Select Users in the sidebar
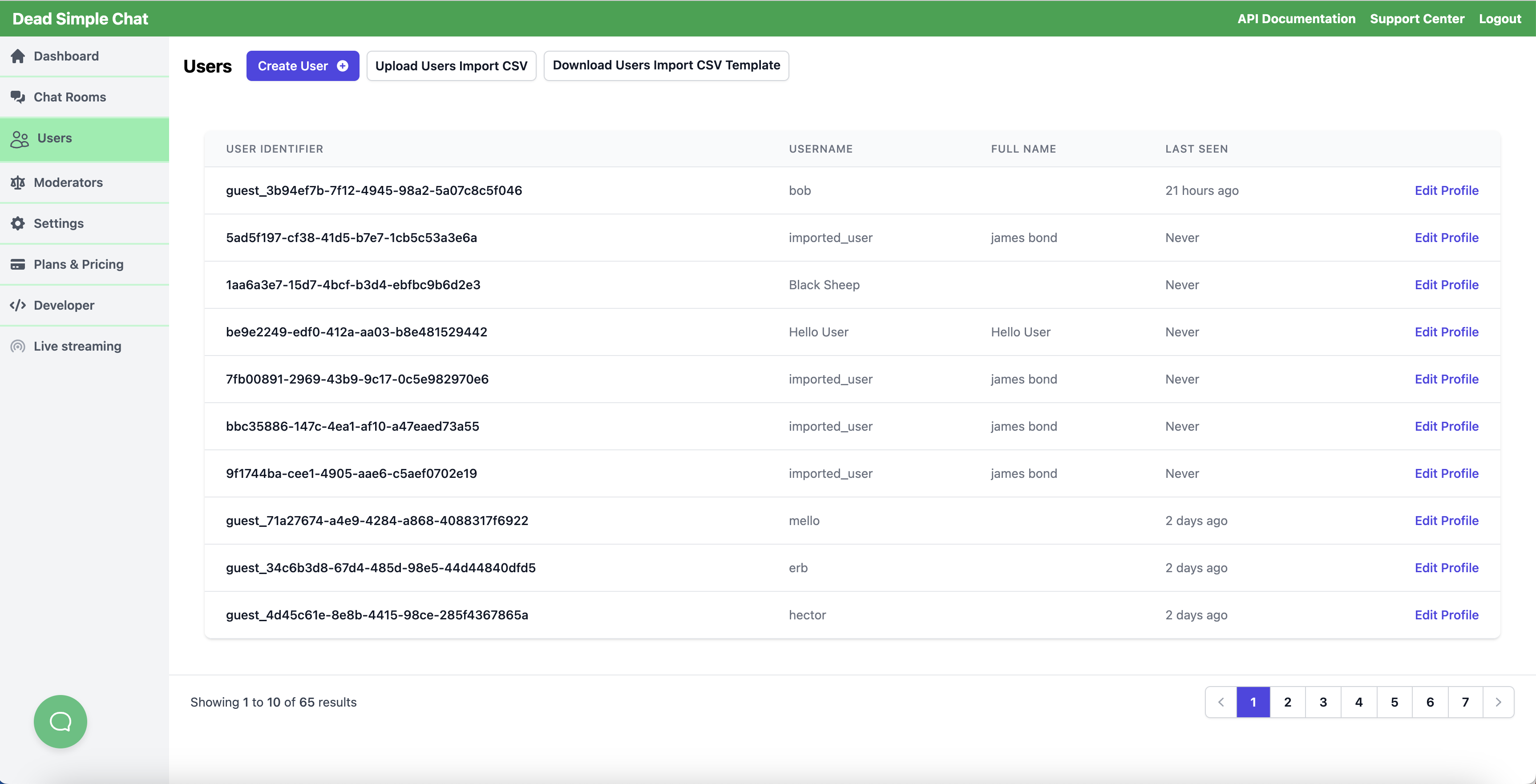The image size is (1536, 784). coord(84,139)
